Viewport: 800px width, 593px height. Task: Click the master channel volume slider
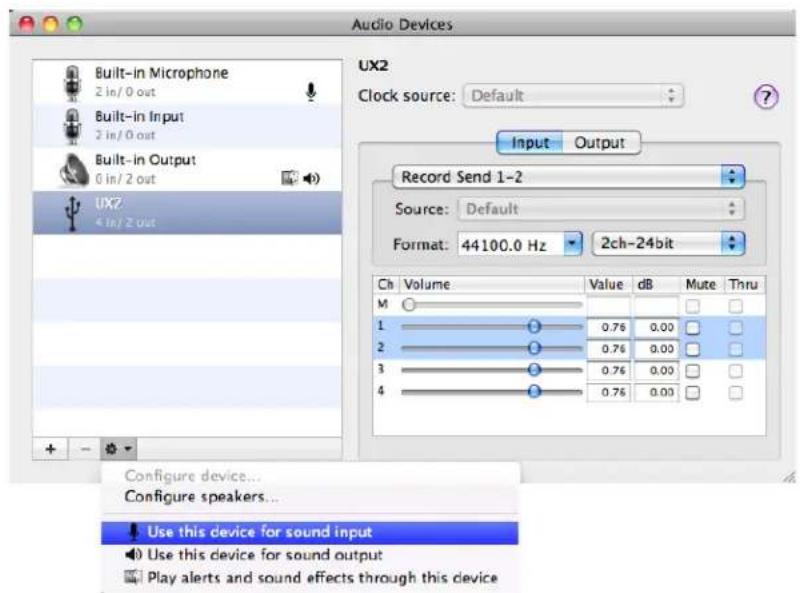pos(492,305)
